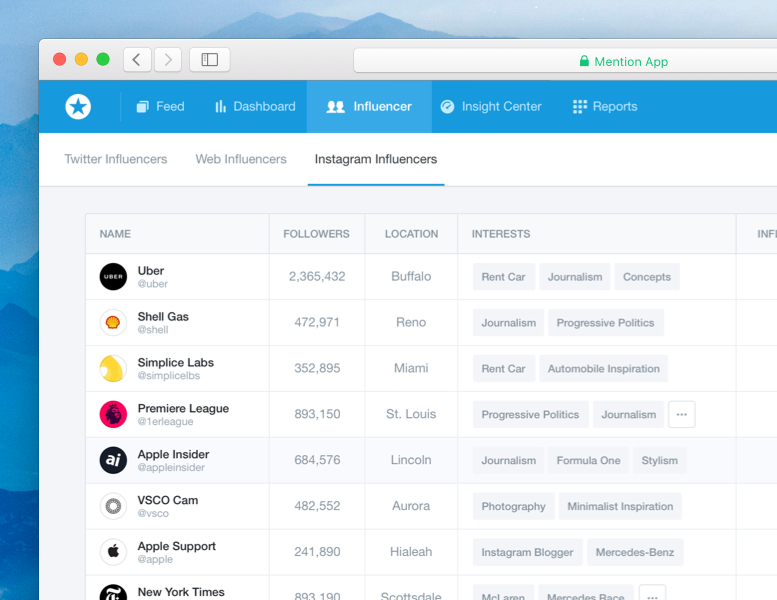This screenshot has height=600, width=777.
Task: Click the Stylism tag
Action: pos(660,461)
